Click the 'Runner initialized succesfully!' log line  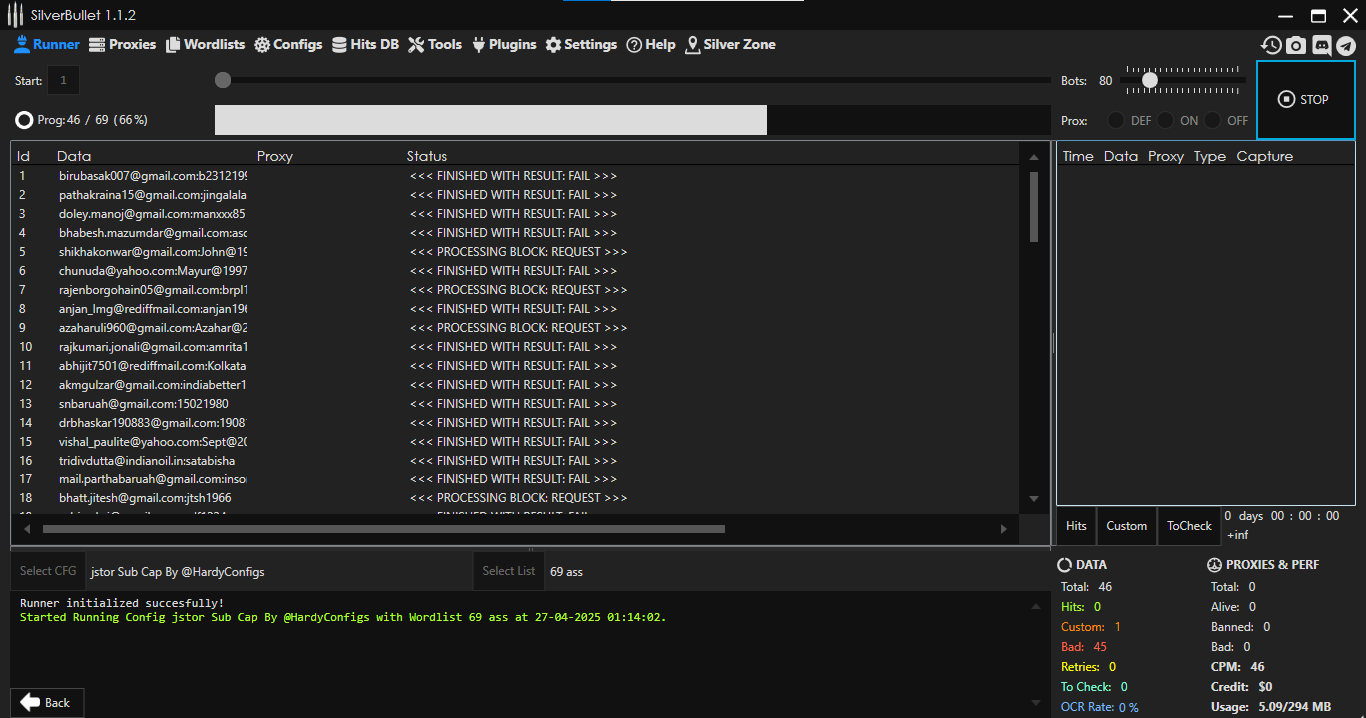click(x=122, y=603)
